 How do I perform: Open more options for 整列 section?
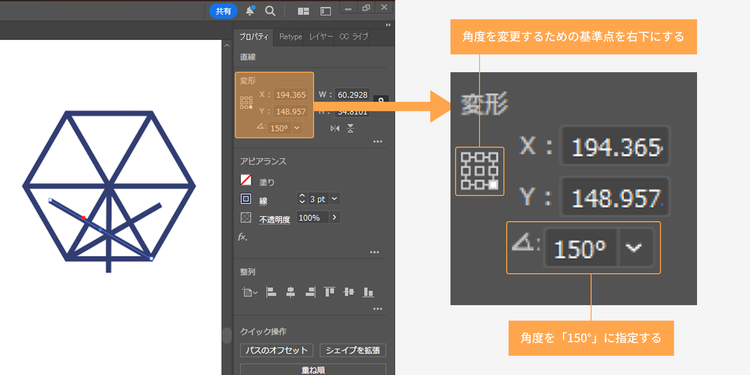pyautogui.click(x=377, y=309)
